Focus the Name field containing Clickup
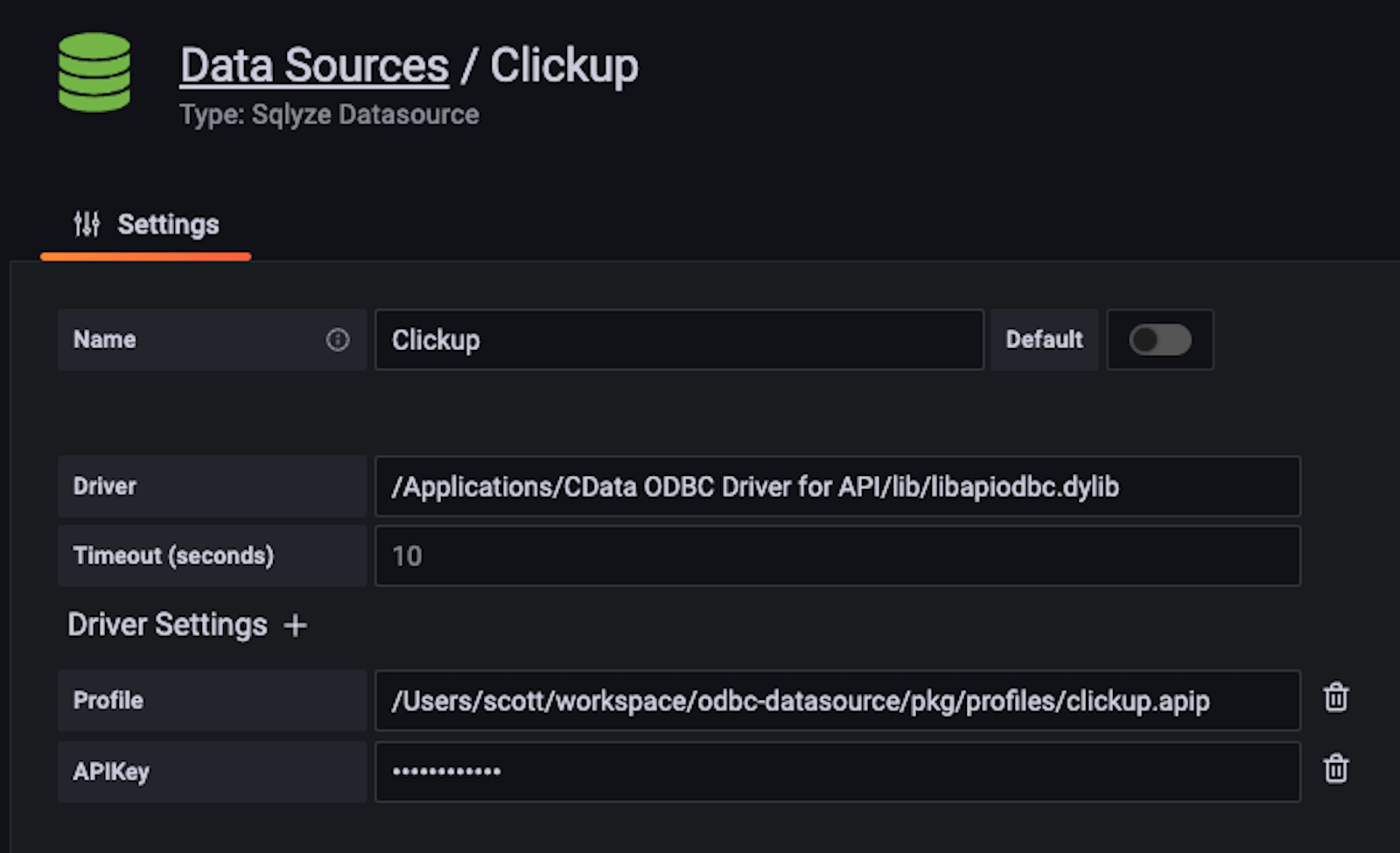 [x=679, y=339]
